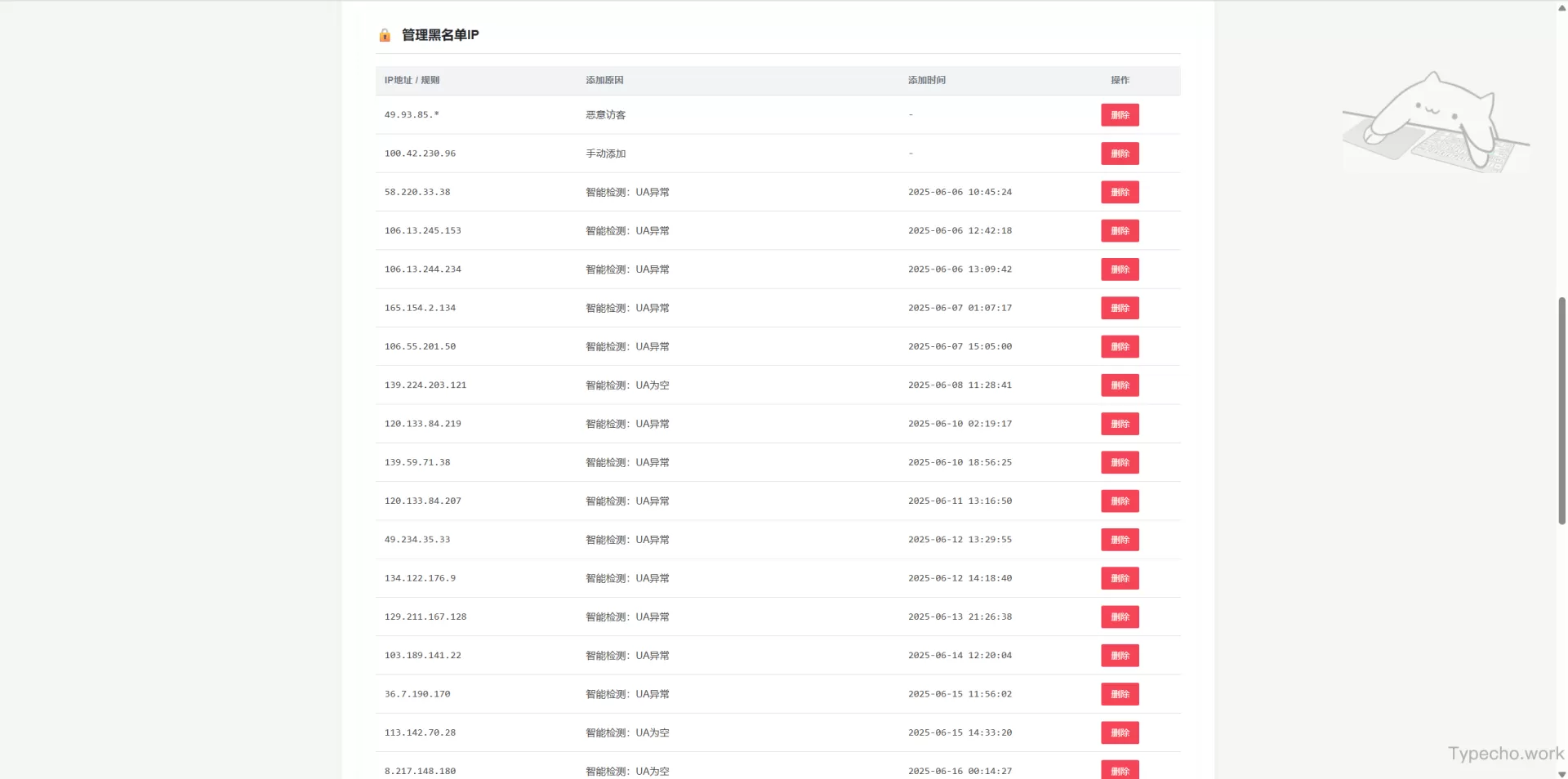Delete blacklisted IP 8.217.148.180
The height and width of the screenshot is (779, 1568).
(1119, 770)
